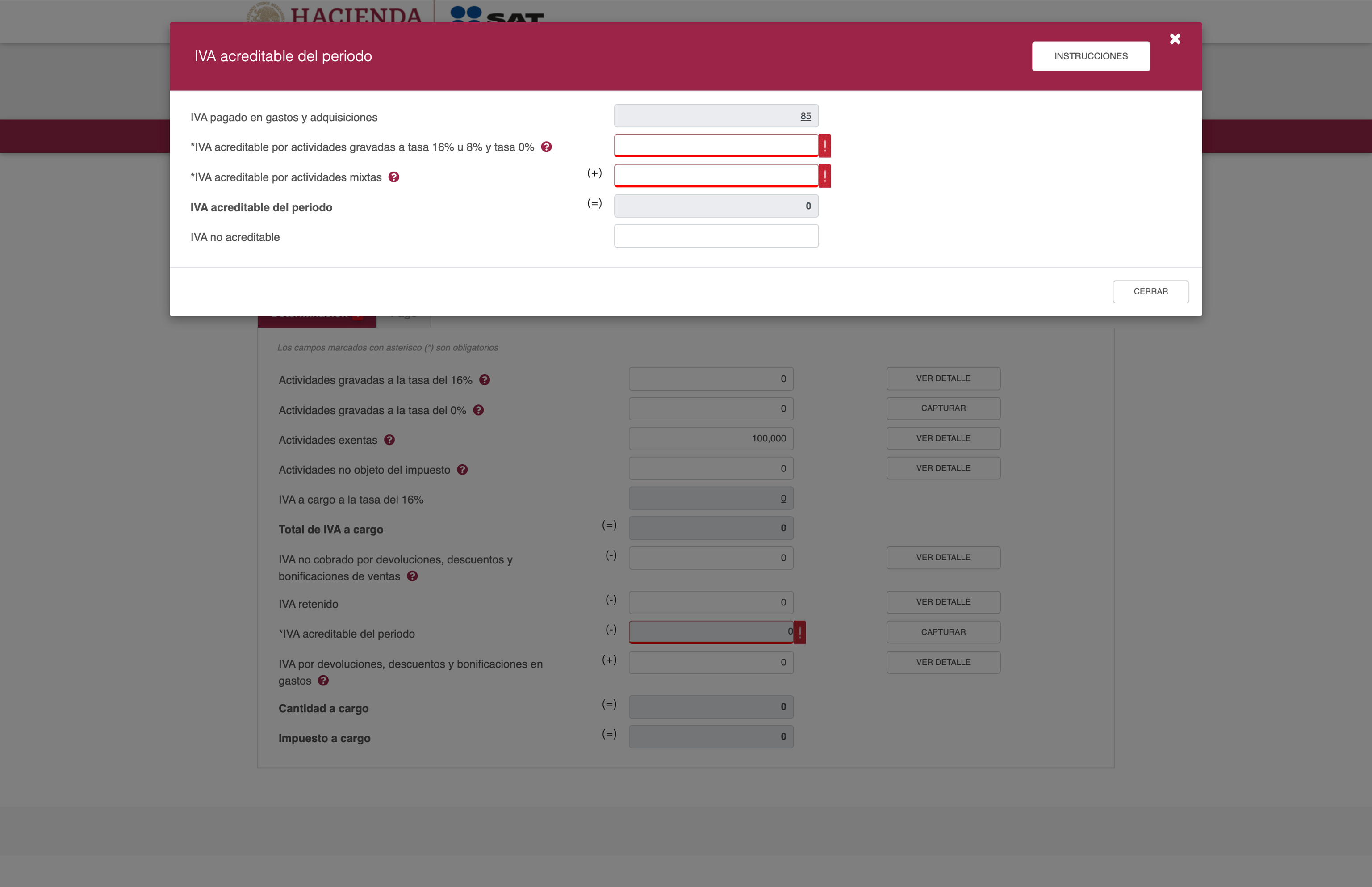Focus the IVA acreditable actividades mixtas input

pos(715,175)
